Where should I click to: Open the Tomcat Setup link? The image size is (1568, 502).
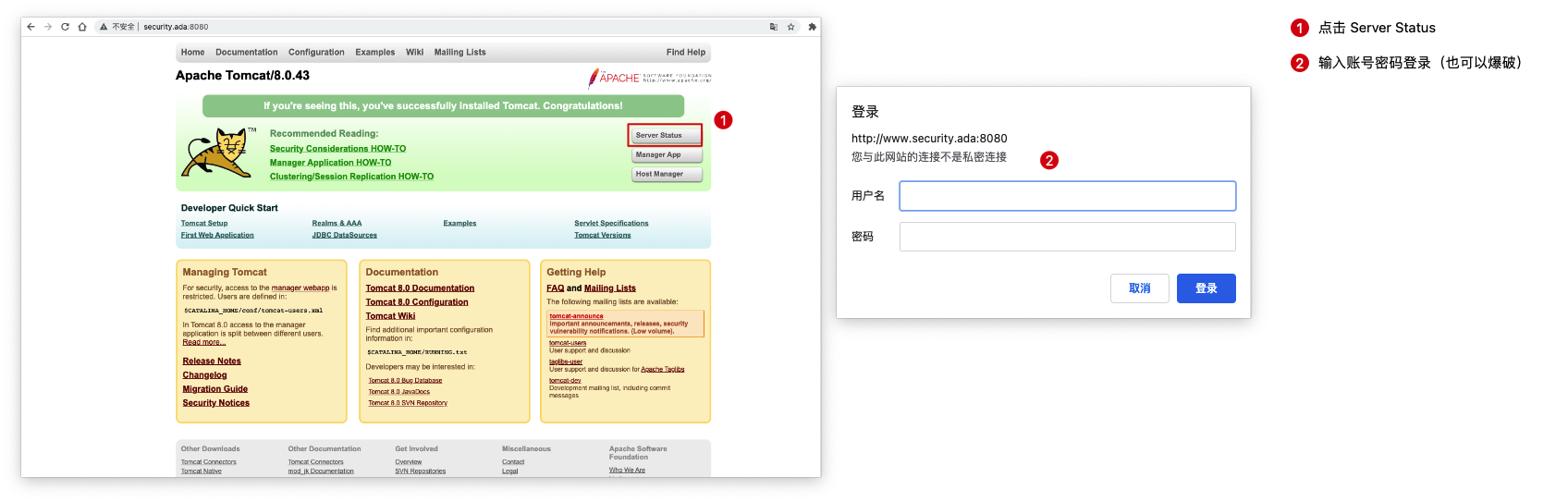(x=204, y=224)
